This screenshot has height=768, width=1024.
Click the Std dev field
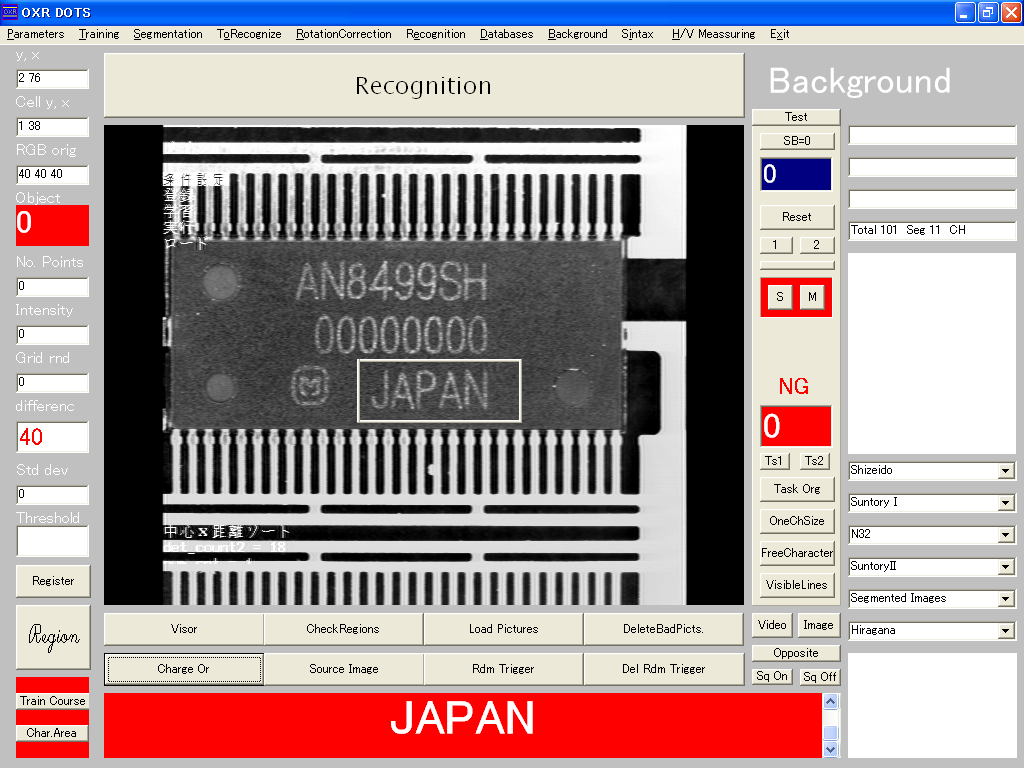pos(52,494)
